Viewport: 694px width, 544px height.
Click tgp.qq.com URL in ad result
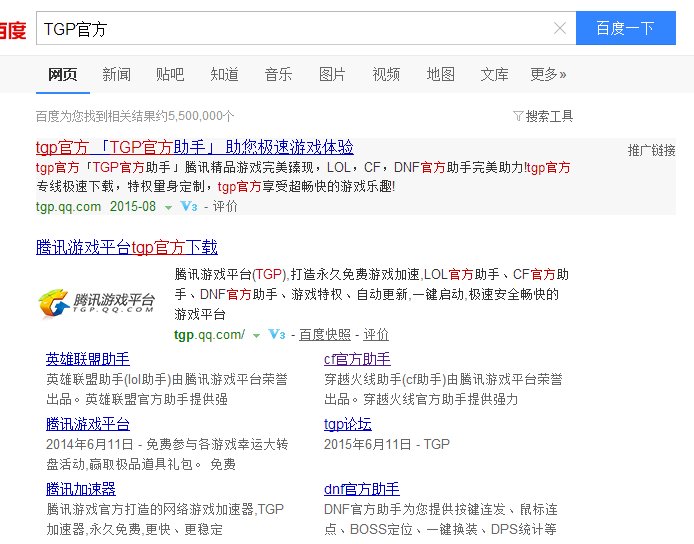point(69,206)
